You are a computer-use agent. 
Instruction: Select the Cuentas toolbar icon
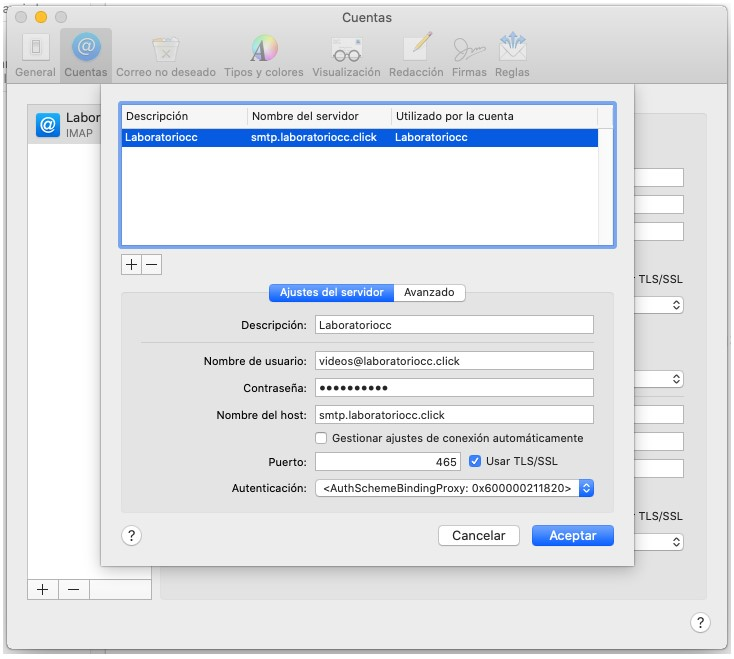pos(86,56)
